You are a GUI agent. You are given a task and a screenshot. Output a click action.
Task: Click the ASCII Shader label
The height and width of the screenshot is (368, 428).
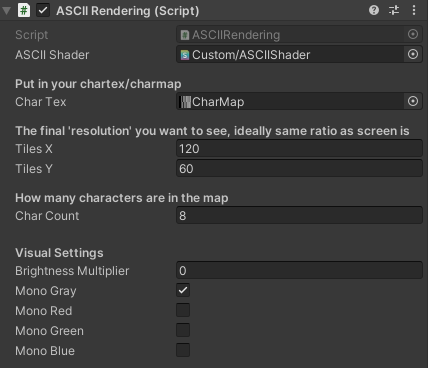52,55
